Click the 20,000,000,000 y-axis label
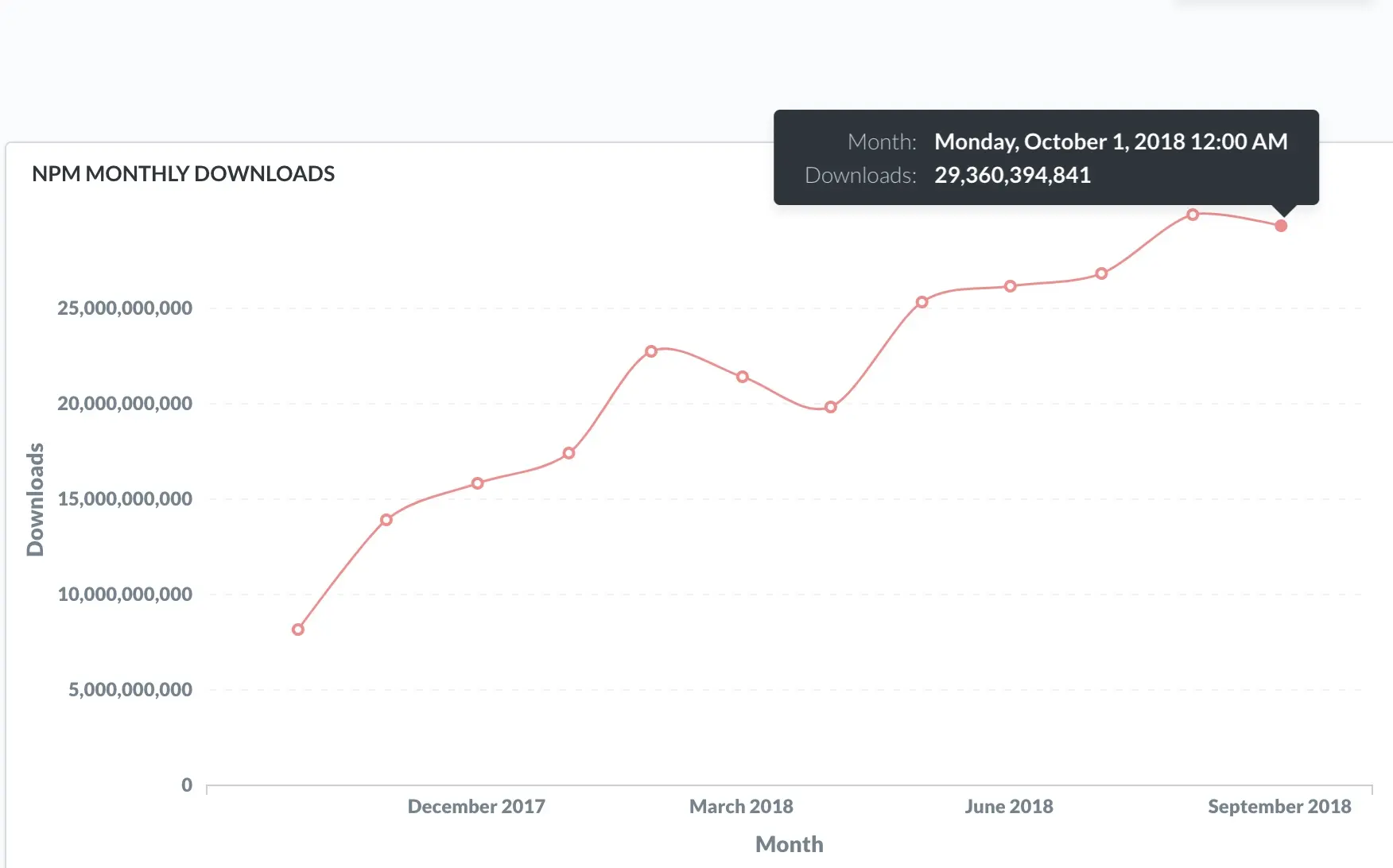This screenshot has height=868, width=1393. click(125, 403)
